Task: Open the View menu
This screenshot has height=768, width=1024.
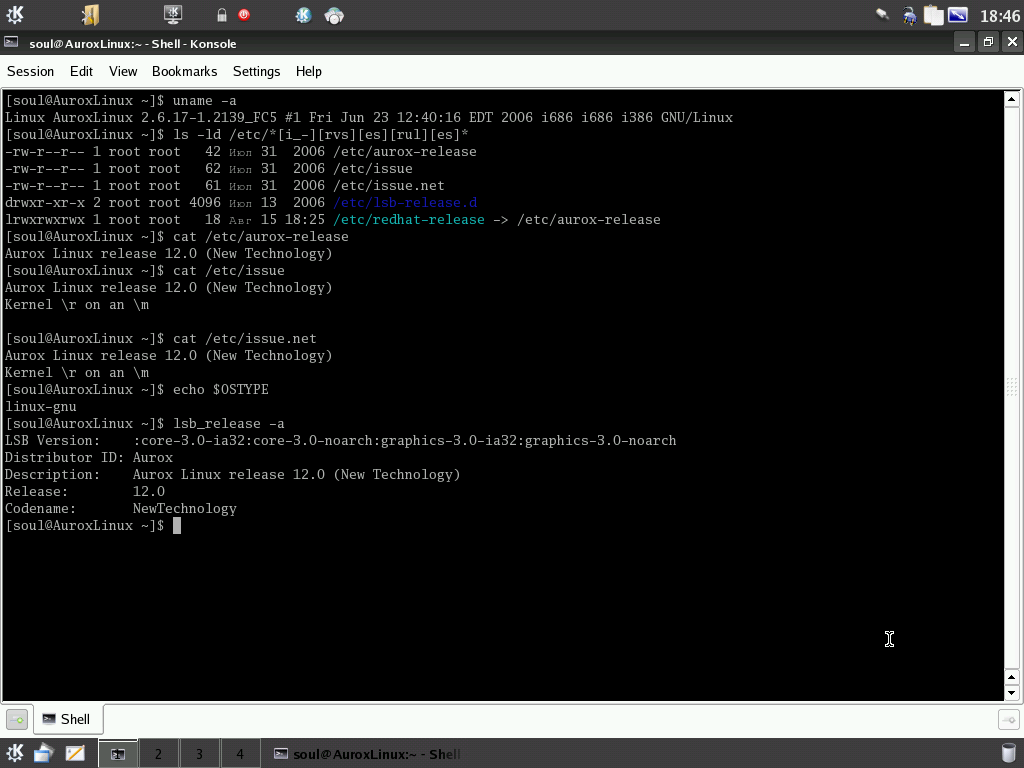Action: pyautogui.click(x=123, y=71)
